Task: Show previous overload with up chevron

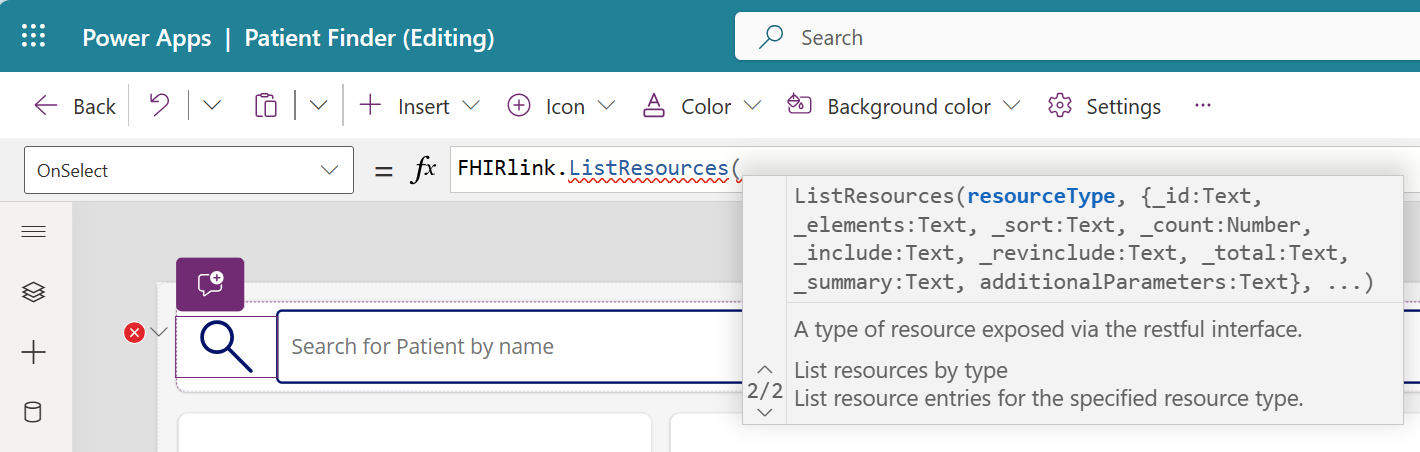Action: (x=766, y=369)
